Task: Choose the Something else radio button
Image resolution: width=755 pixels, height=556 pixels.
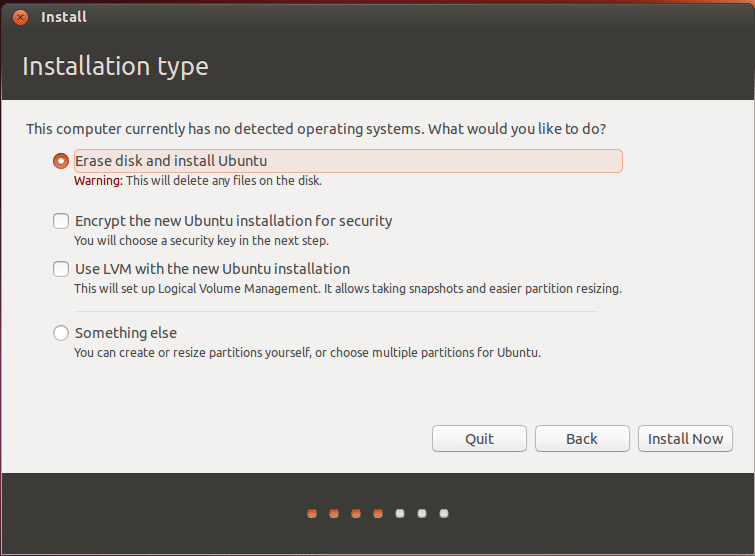Action: pos(61,333)
